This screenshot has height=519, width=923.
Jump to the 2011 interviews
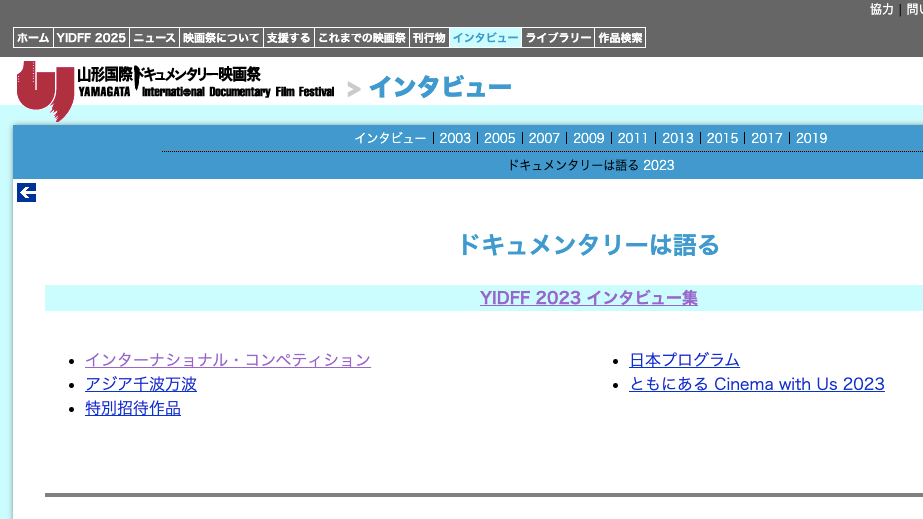pyautogui.click(x=633, y=138)
